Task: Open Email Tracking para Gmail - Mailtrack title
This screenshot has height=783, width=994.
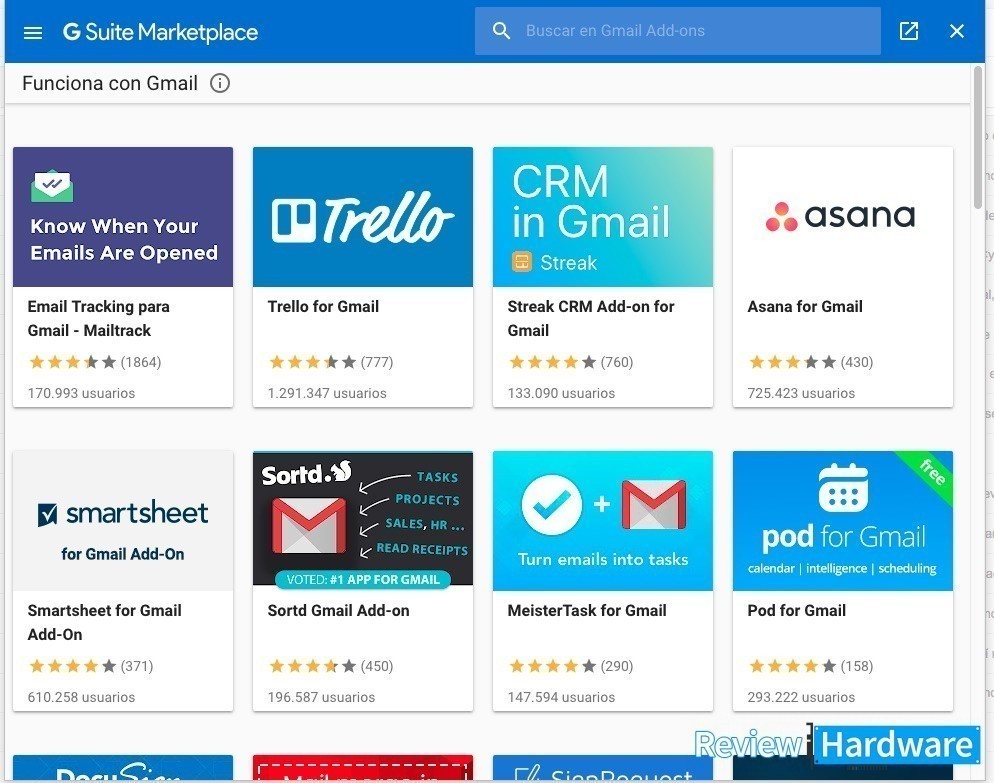Action: 98,318
